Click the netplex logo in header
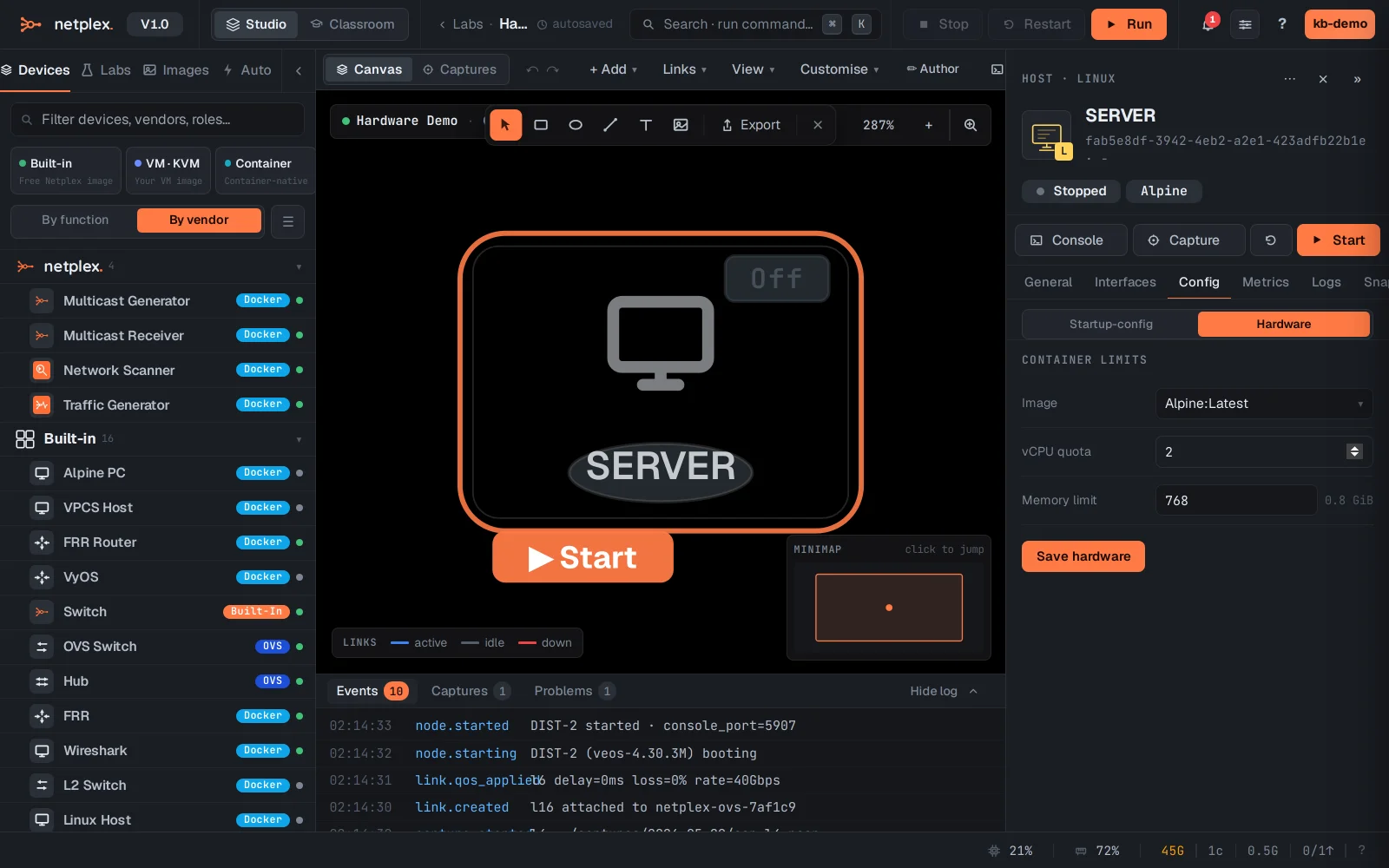Viewport: 1389px width, 868px height. 66,24
